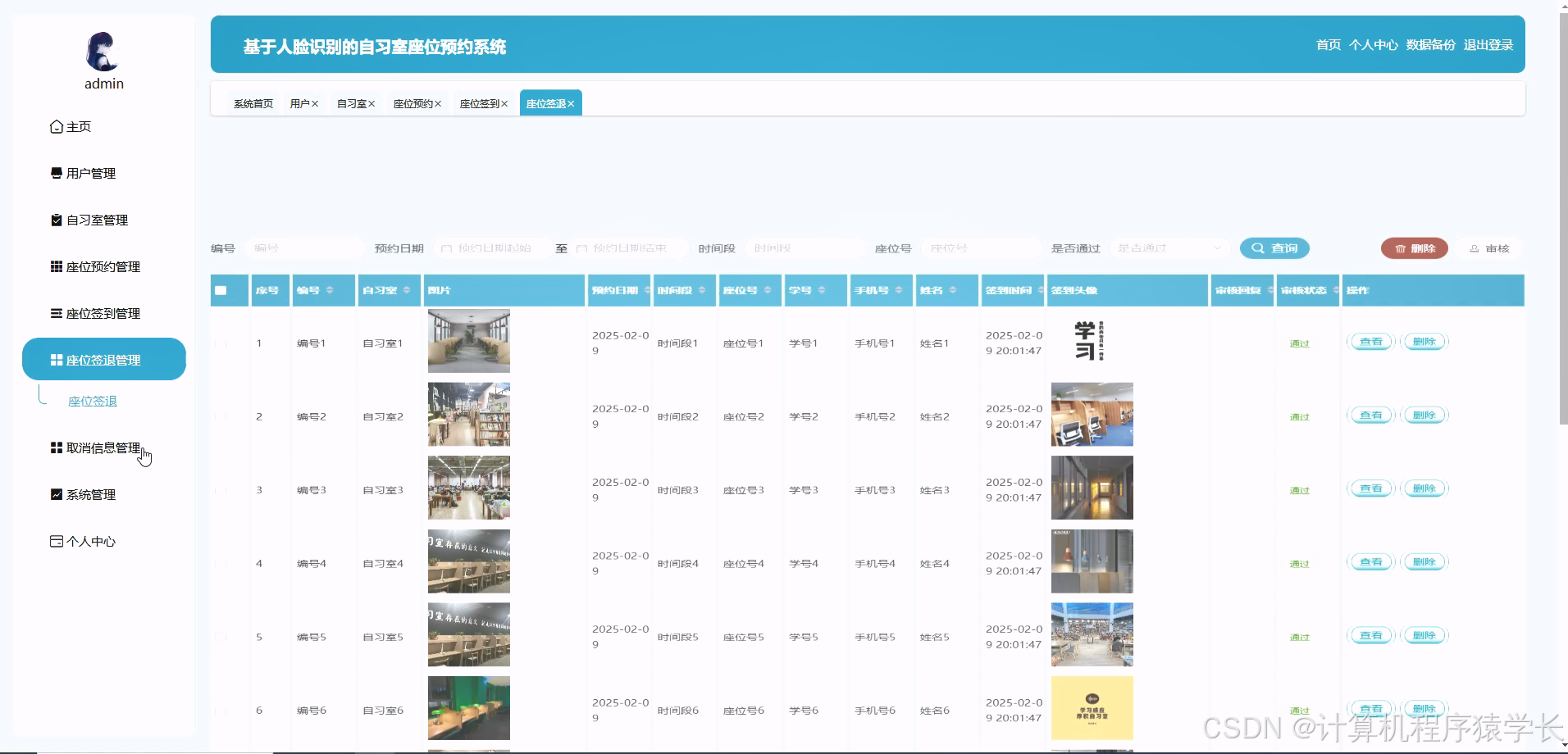
Task: Close the 座位签到 tab with its ×
Action: (504, 104)
